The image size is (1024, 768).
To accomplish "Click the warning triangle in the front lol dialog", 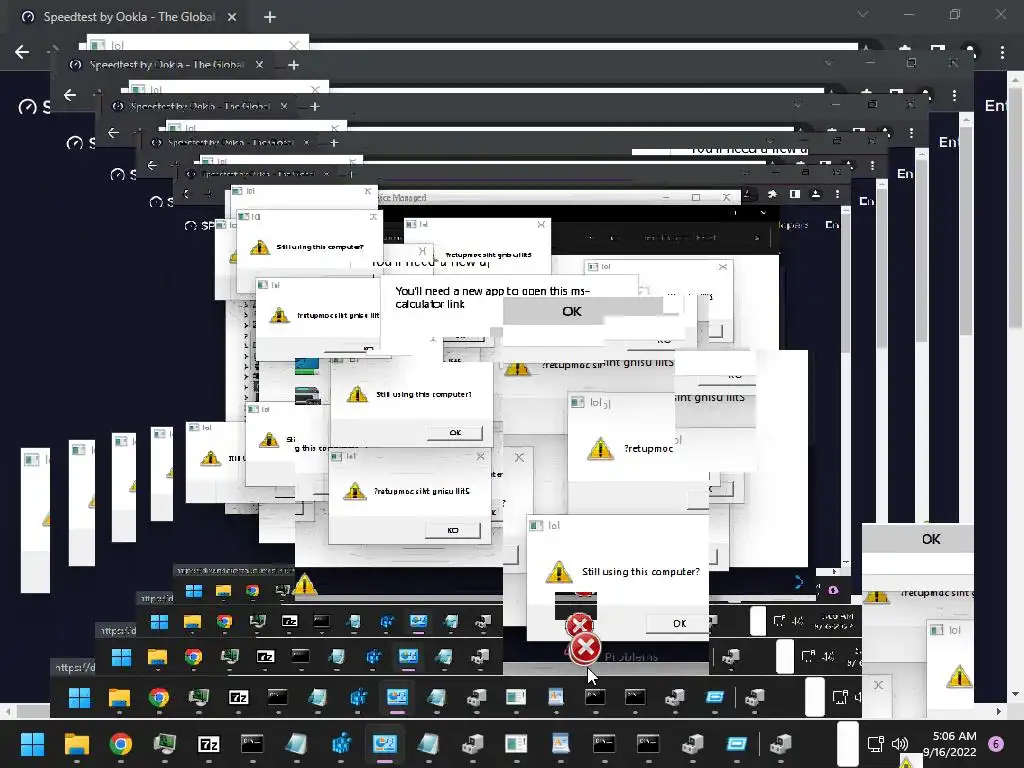I will point(558,571).
